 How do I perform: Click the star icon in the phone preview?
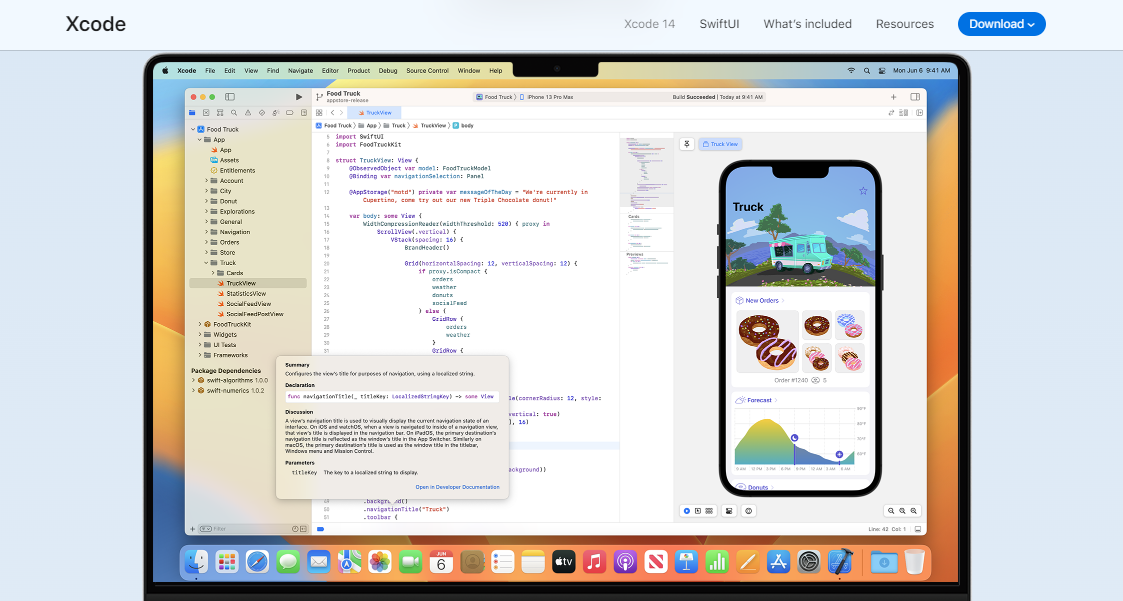point(863,191)
